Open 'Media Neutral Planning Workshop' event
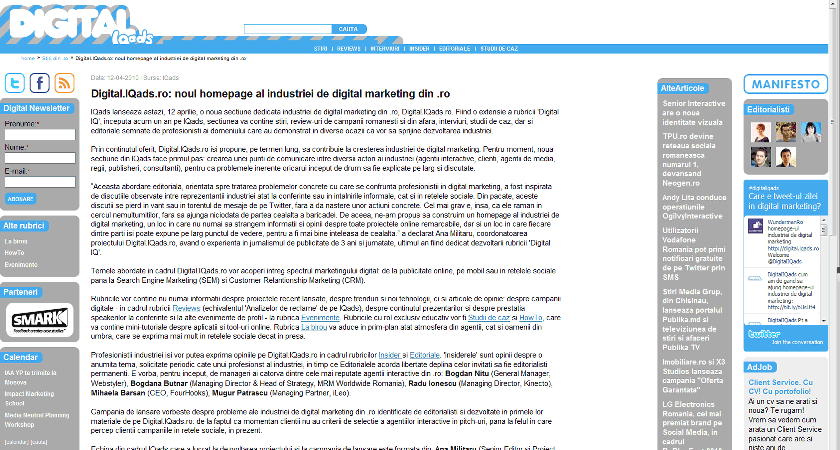The image size is (840, 450). (x=37, y=419)
